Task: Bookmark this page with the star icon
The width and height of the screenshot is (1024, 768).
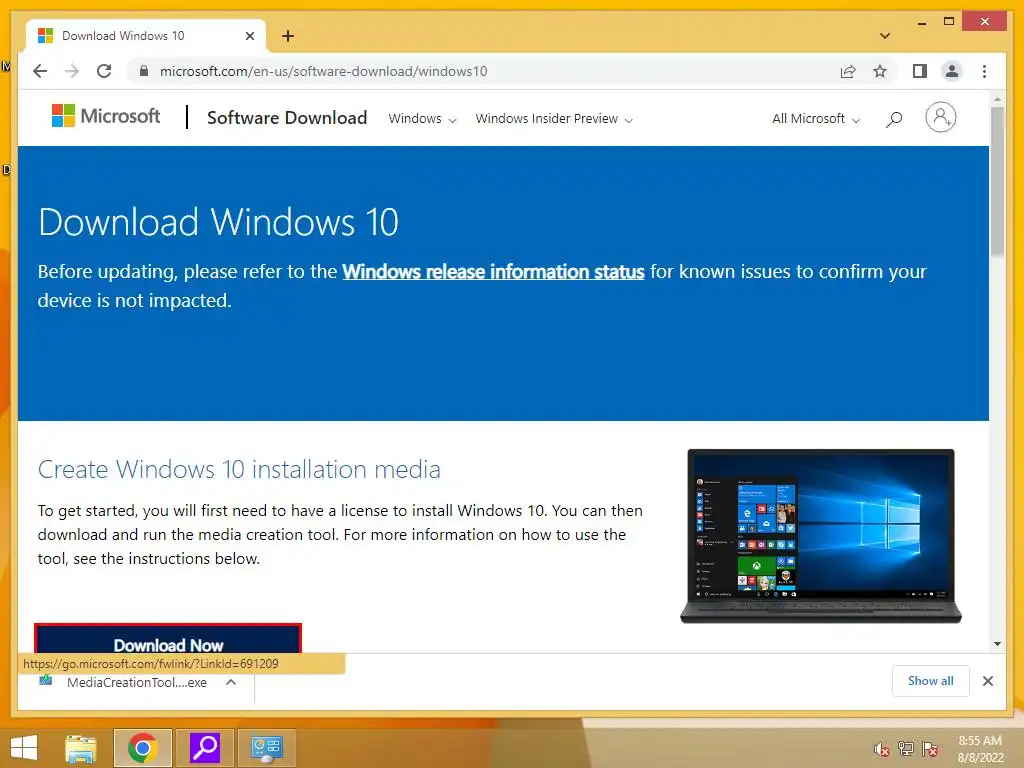Action: tap(880, 71)
